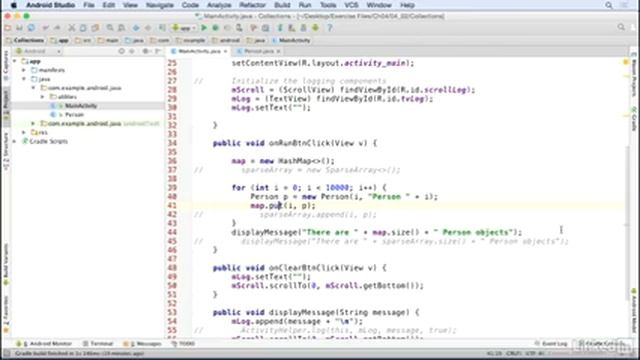Click the Paste toolbar icon
This screenshot has width=640, height=360.
(95, 28)
